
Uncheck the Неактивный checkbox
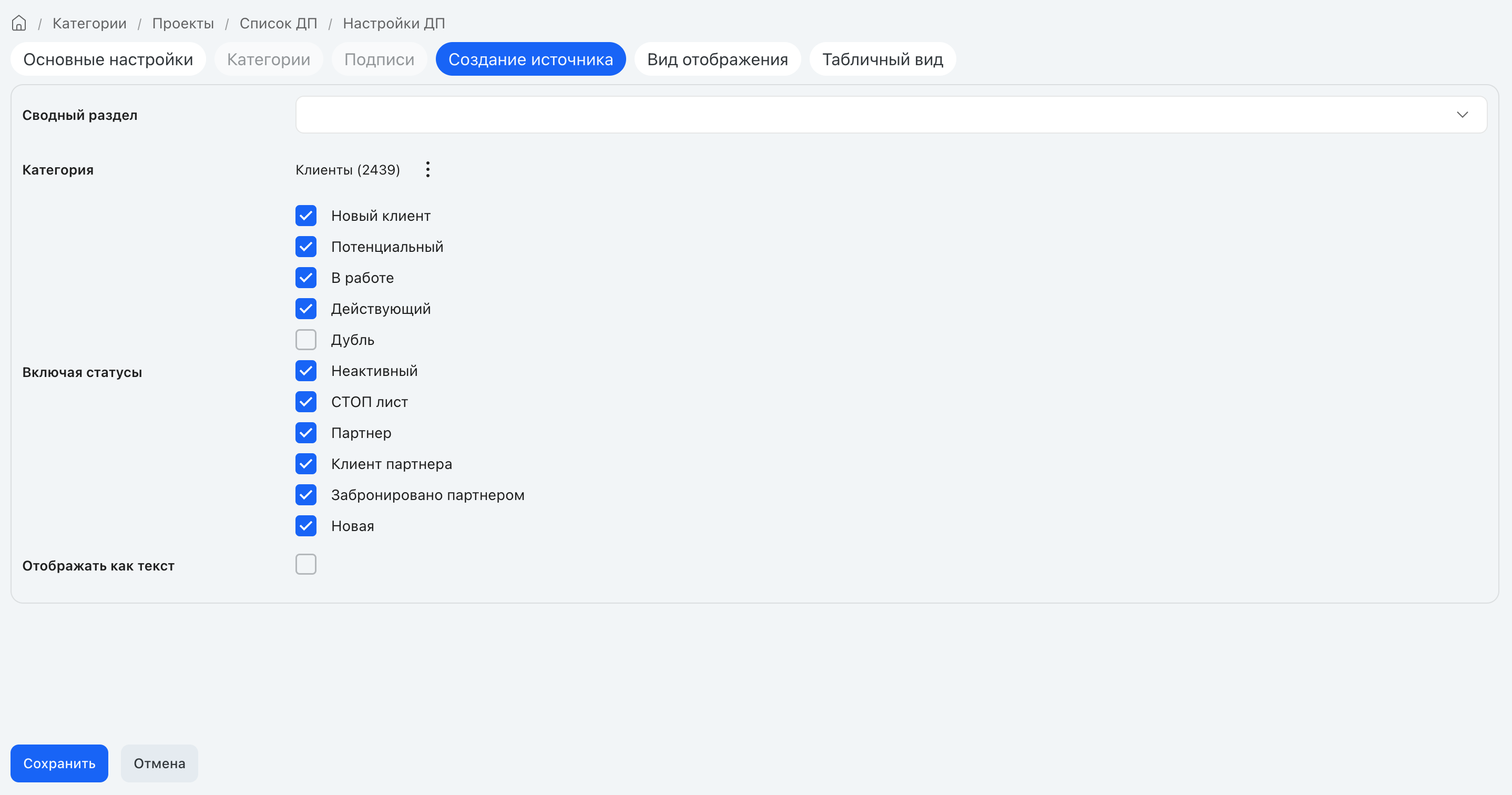(306, 371)
